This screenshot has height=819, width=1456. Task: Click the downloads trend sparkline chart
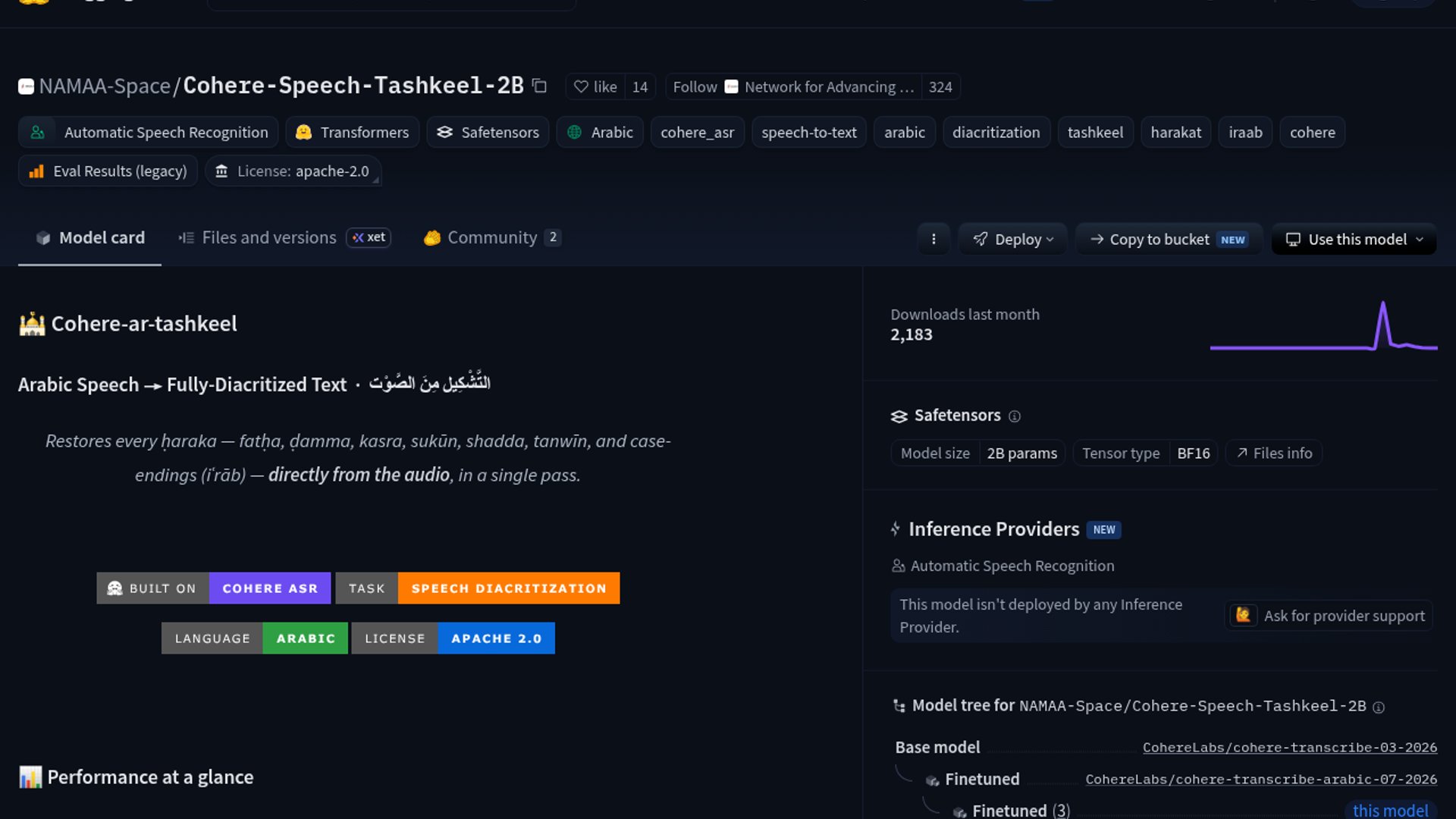click(x=1323, y=326)
